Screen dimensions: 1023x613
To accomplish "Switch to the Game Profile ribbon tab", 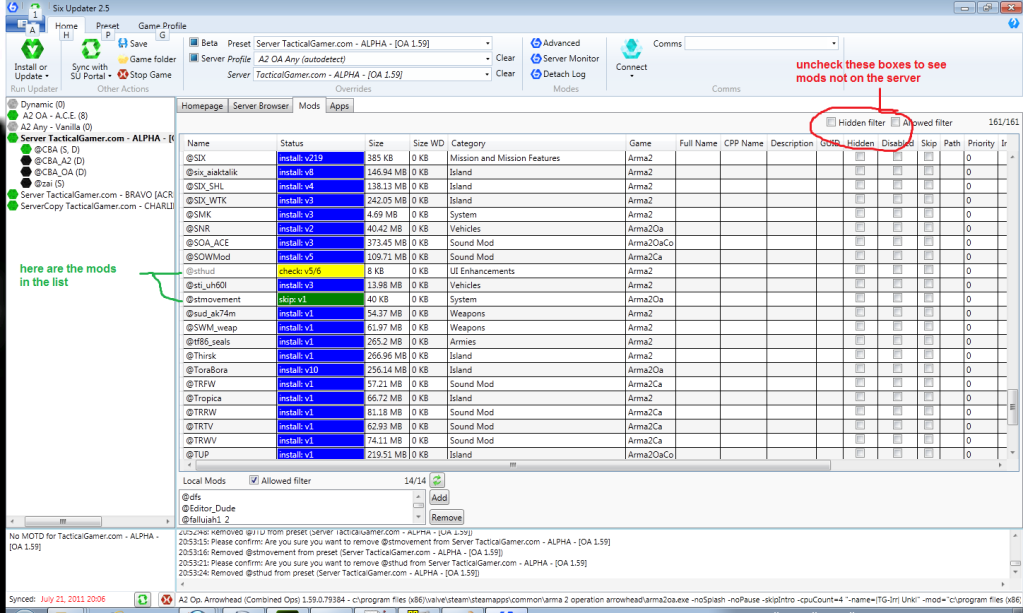I will [162, 26].
